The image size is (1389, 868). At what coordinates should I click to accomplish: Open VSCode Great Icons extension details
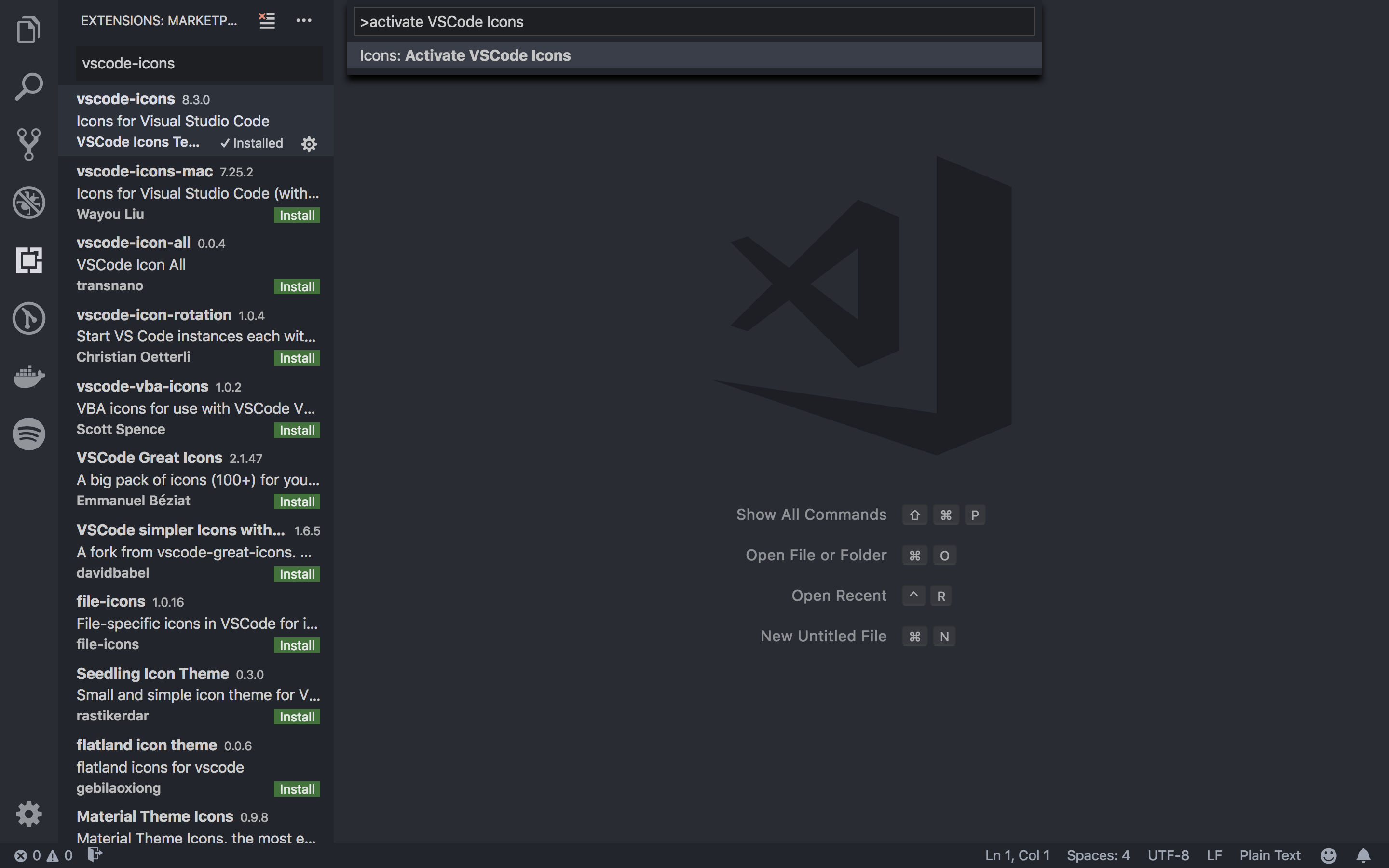[196, 479]
